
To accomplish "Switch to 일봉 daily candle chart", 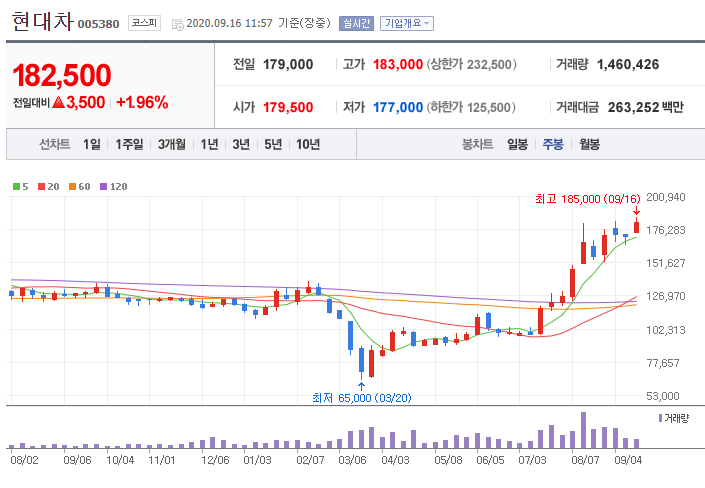I will 518,144.
